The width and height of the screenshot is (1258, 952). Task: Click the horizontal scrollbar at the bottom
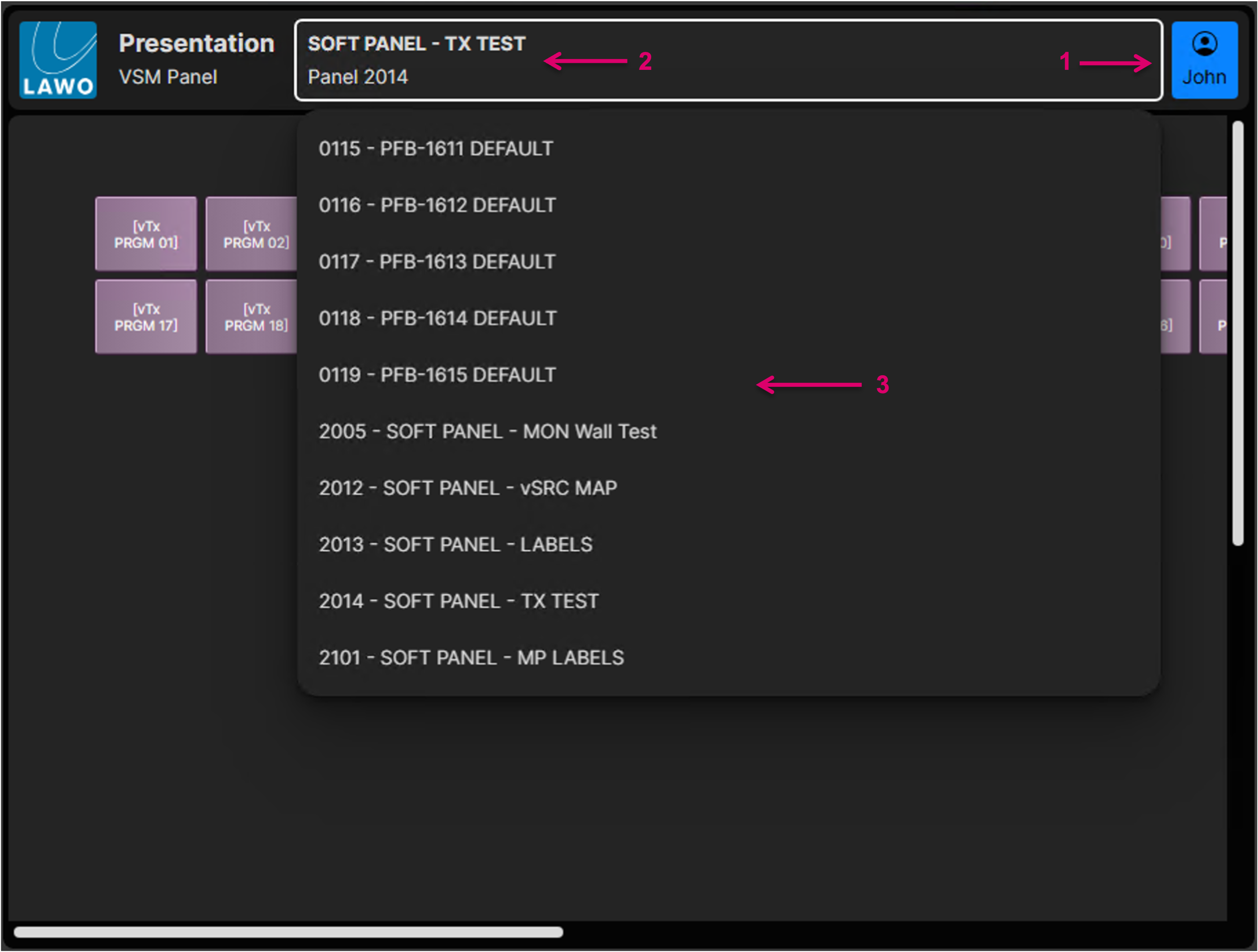pyautogui.click(x=288, y=932)
